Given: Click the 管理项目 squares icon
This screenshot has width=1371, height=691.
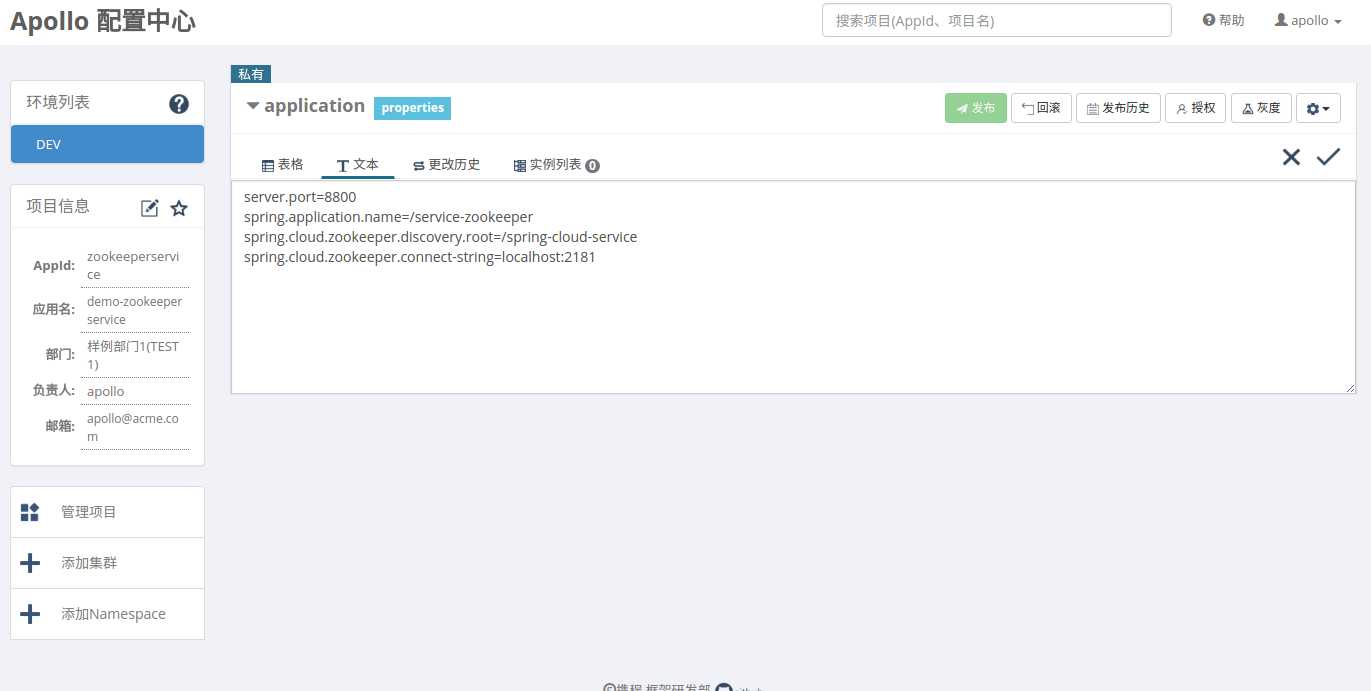Looking at the screenshot, I should tap(30, 512).
